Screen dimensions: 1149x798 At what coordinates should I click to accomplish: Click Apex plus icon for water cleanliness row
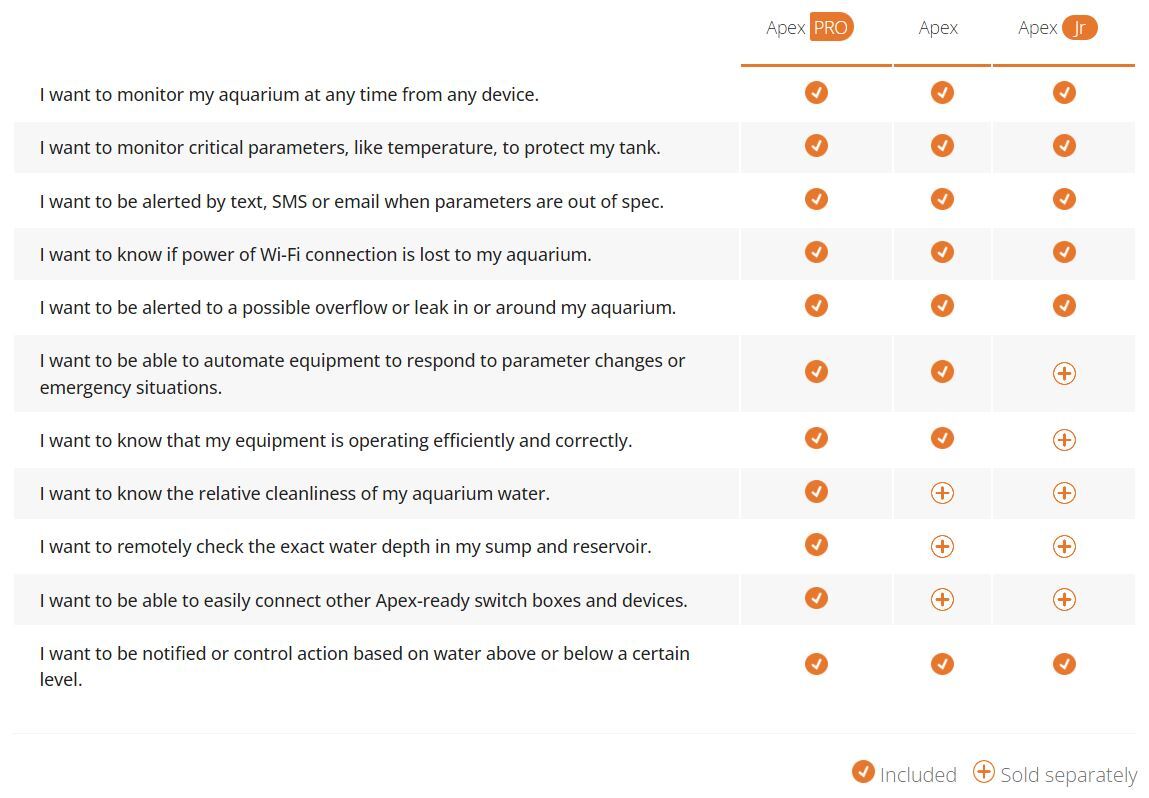942,493
